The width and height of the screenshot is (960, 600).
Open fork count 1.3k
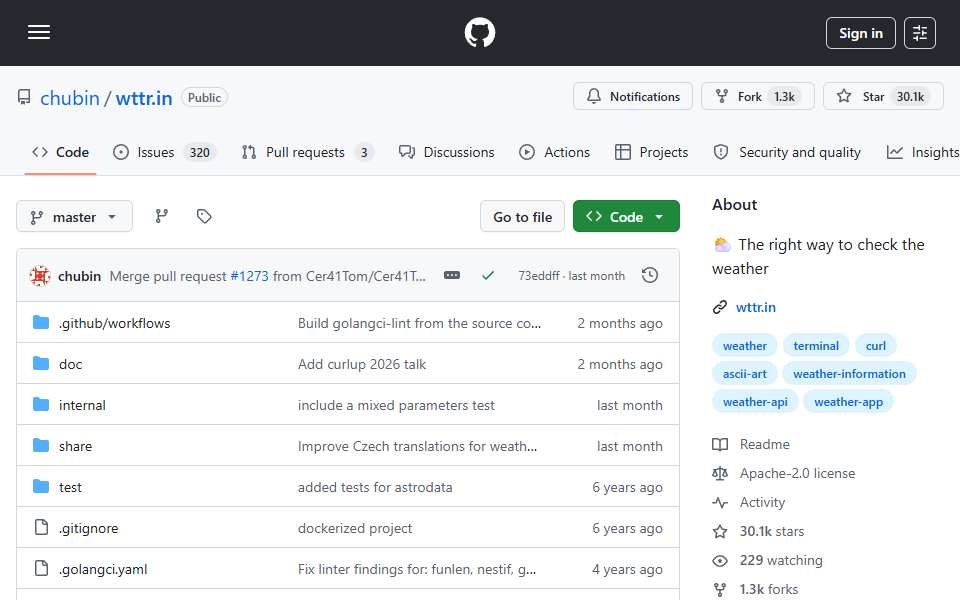tap(784, 97)
